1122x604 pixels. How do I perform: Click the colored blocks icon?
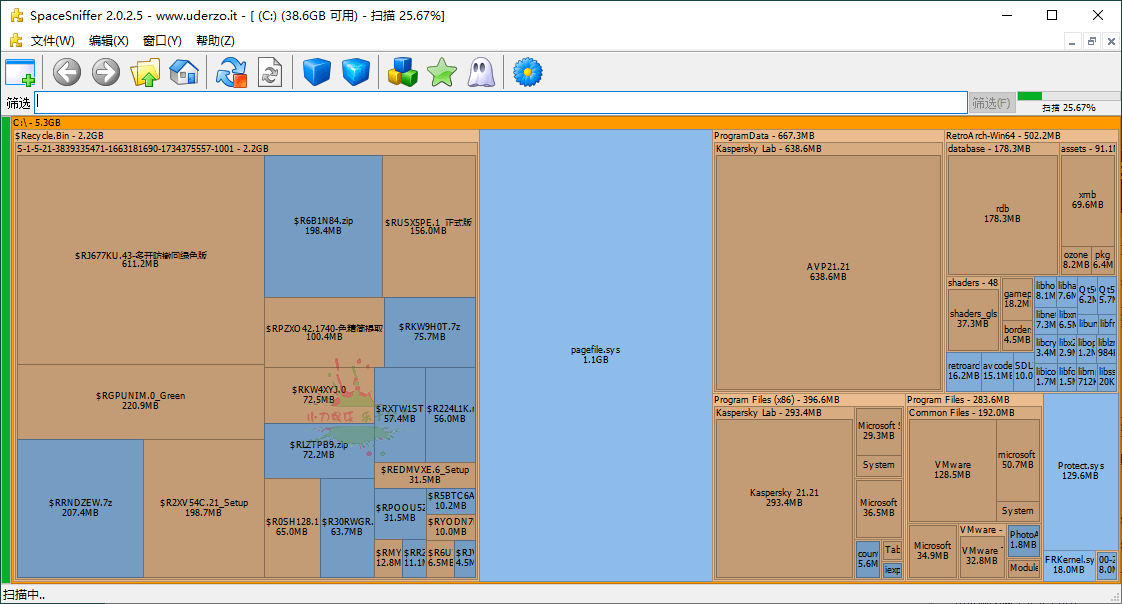point(403,72)
